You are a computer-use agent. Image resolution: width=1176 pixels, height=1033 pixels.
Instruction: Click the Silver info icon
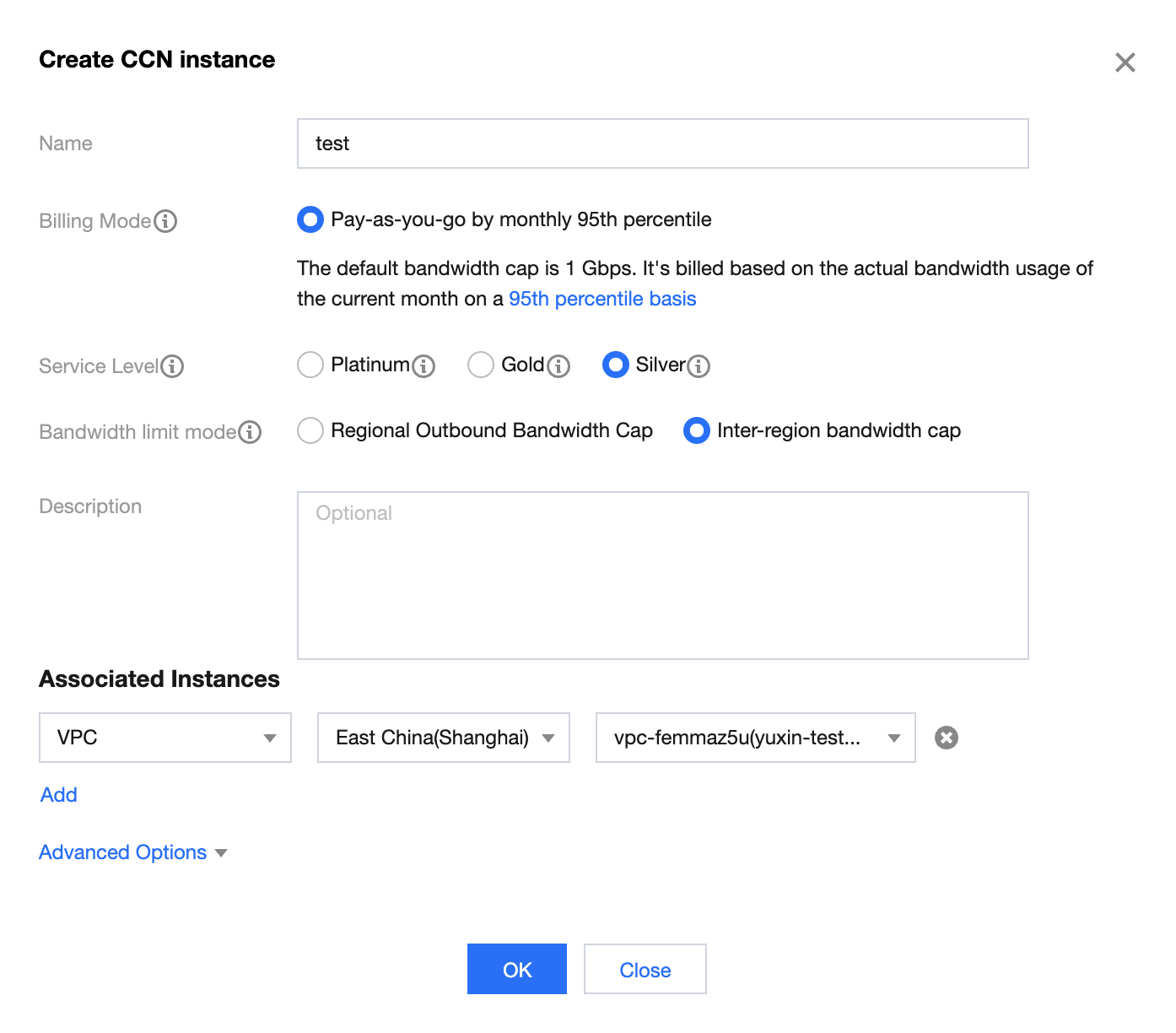pos(699,366)
